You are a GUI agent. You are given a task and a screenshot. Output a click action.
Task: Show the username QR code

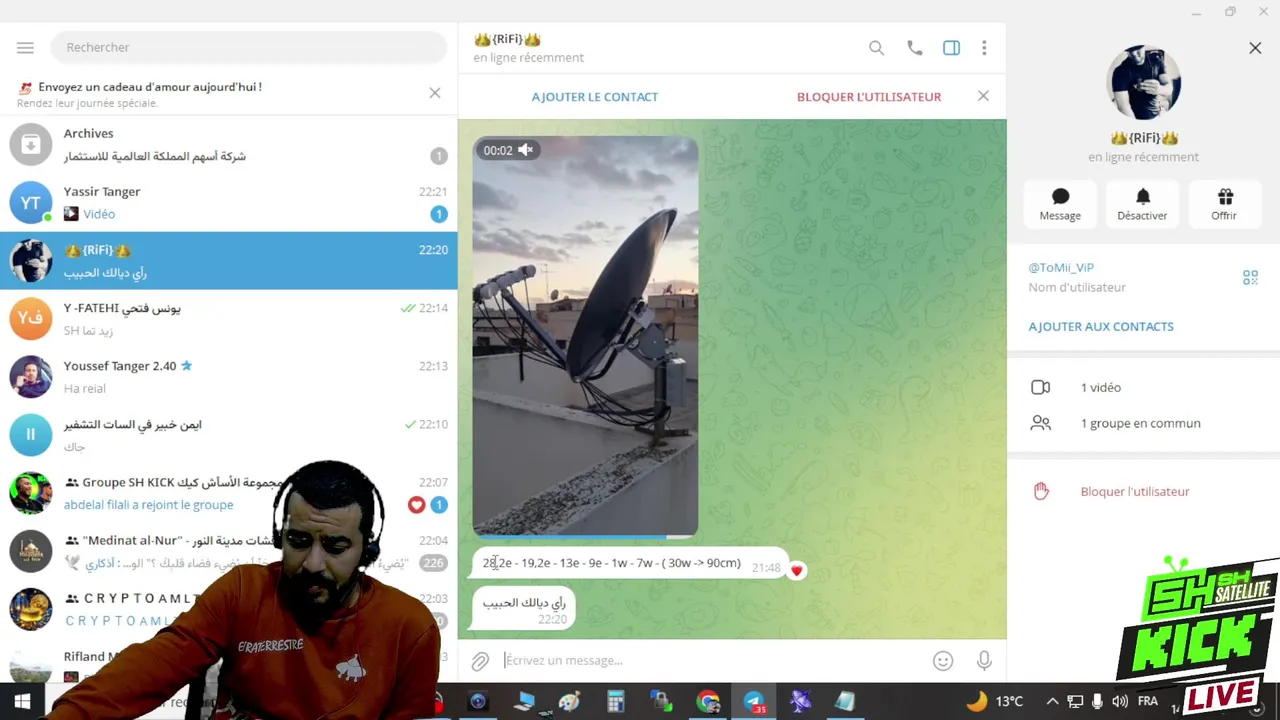pos(1250,278)
